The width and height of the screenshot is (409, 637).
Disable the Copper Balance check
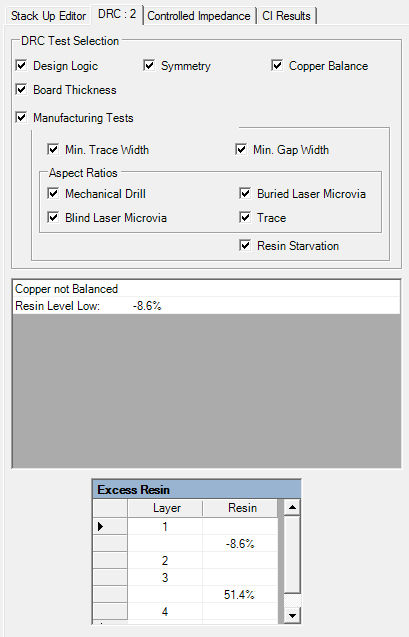pos(277,65)
